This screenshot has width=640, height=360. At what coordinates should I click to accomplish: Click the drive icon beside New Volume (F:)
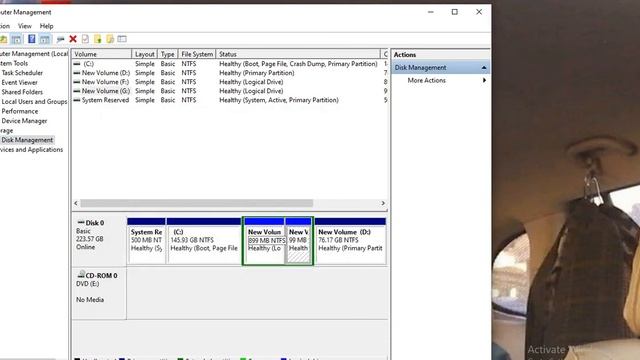77,82
